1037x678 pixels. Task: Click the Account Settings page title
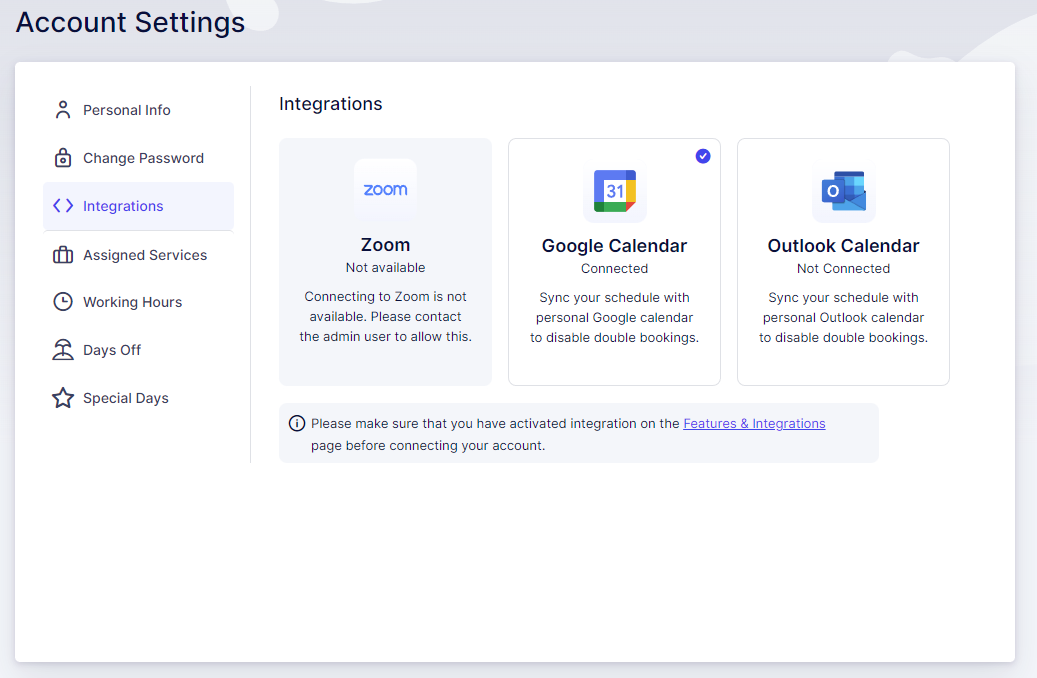[130, 22]
